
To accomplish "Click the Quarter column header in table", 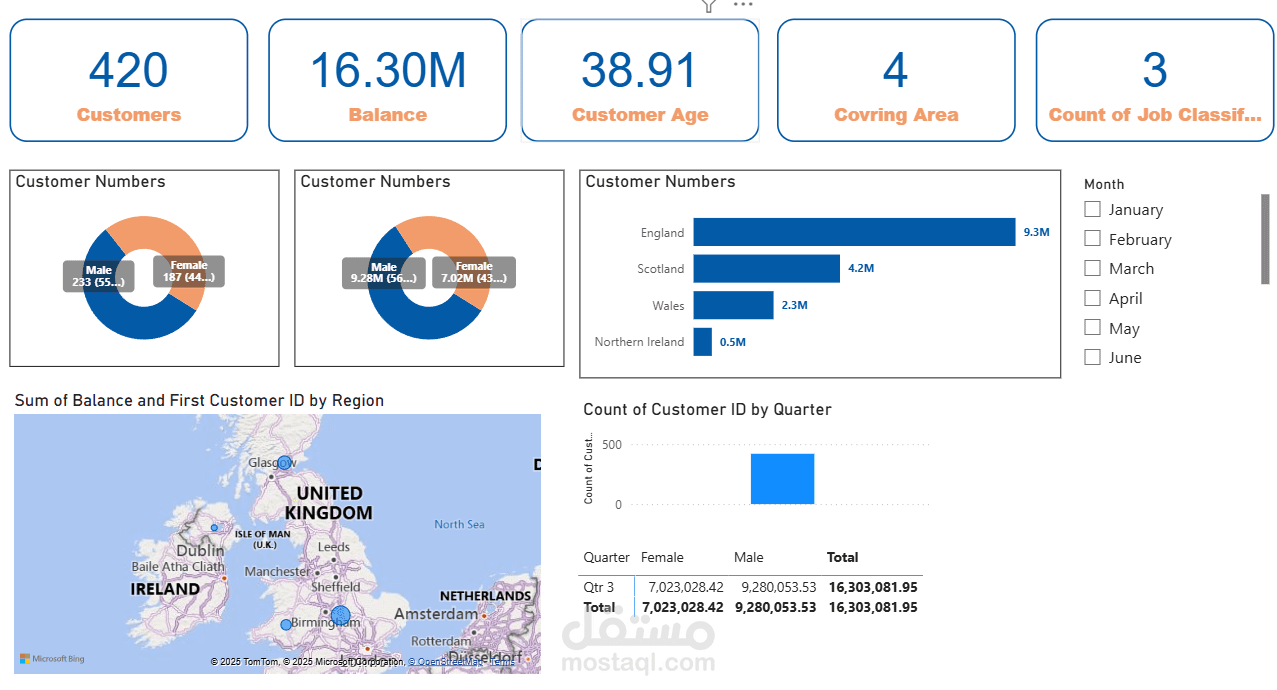I will click(x=607, y=557).
